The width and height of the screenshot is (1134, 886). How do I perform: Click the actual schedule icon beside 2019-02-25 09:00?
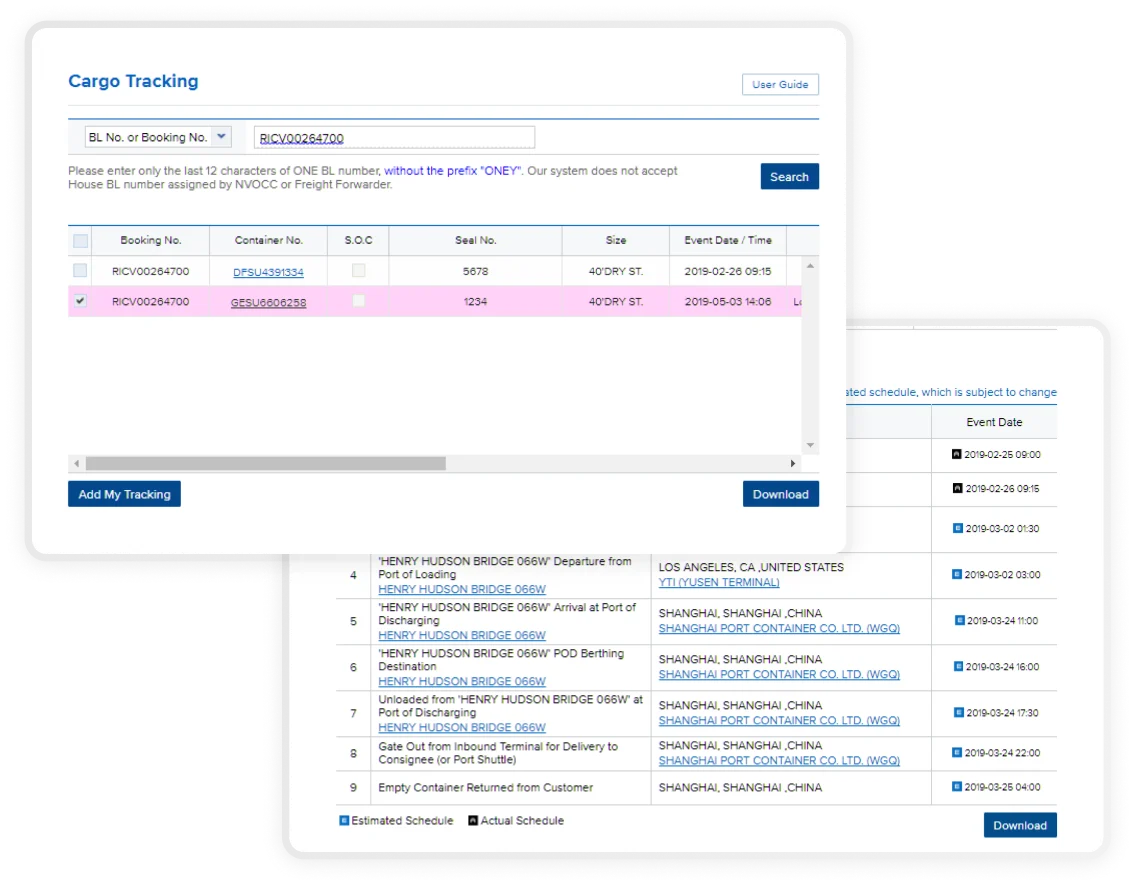click(x=957, y=455)
